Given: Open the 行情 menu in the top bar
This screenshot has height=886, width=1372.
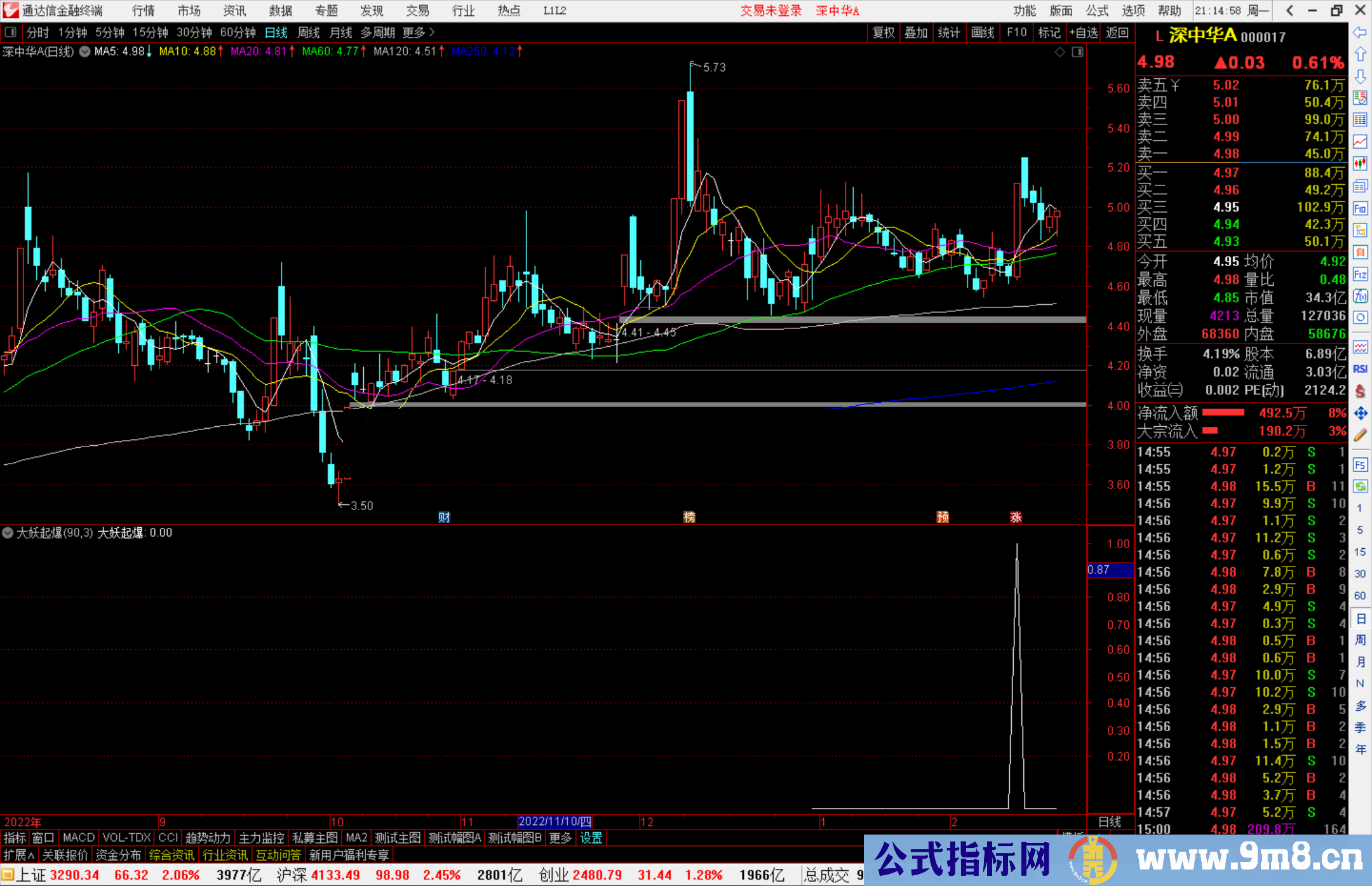Looking at the screenshot, I should 144,11.
